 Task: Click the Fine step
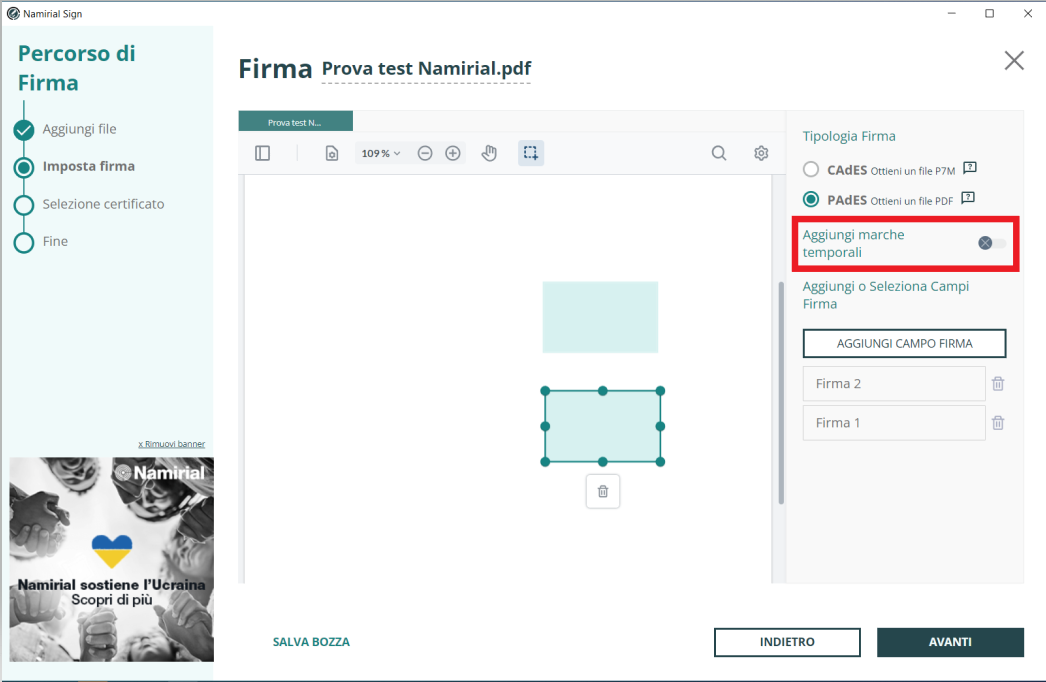click(x=55, y=242)
